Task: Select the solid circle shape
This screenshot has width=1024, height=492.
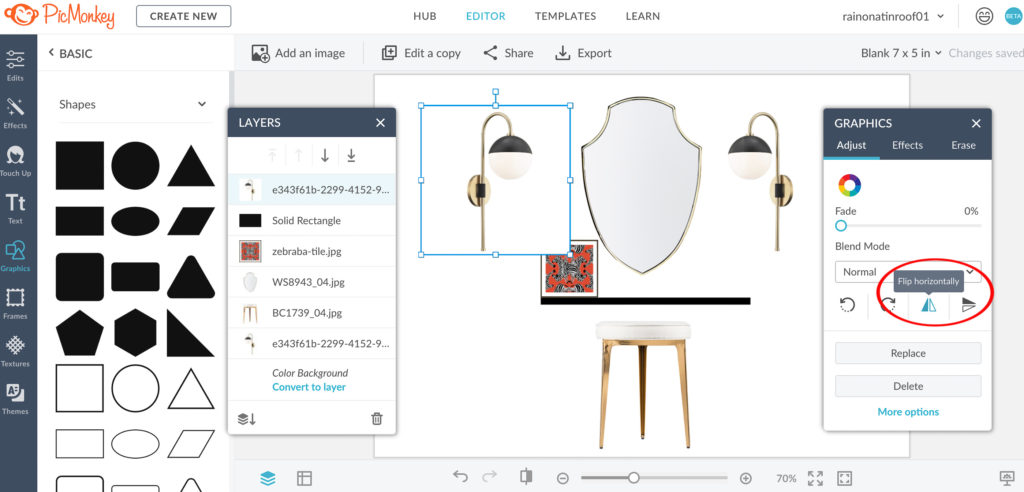Action: tap(135, 165)
